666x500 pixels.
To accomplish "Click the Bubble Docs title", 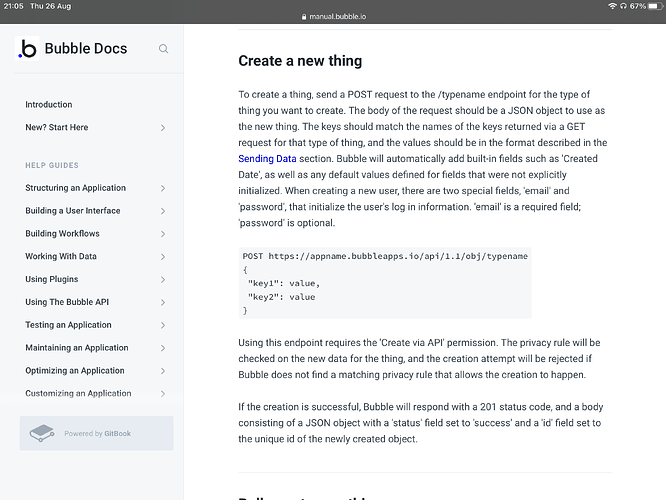I will point(86,48).
